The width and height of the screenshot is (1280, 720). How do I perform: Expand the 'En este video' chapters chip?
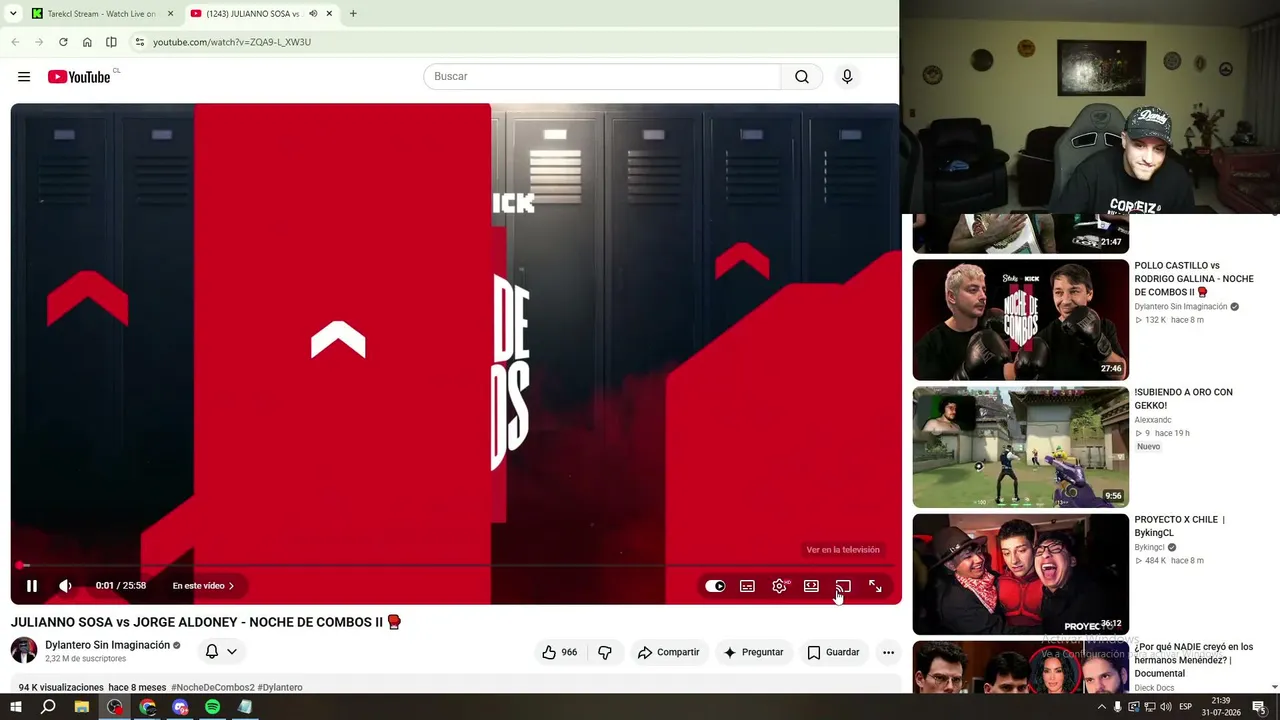203,586
